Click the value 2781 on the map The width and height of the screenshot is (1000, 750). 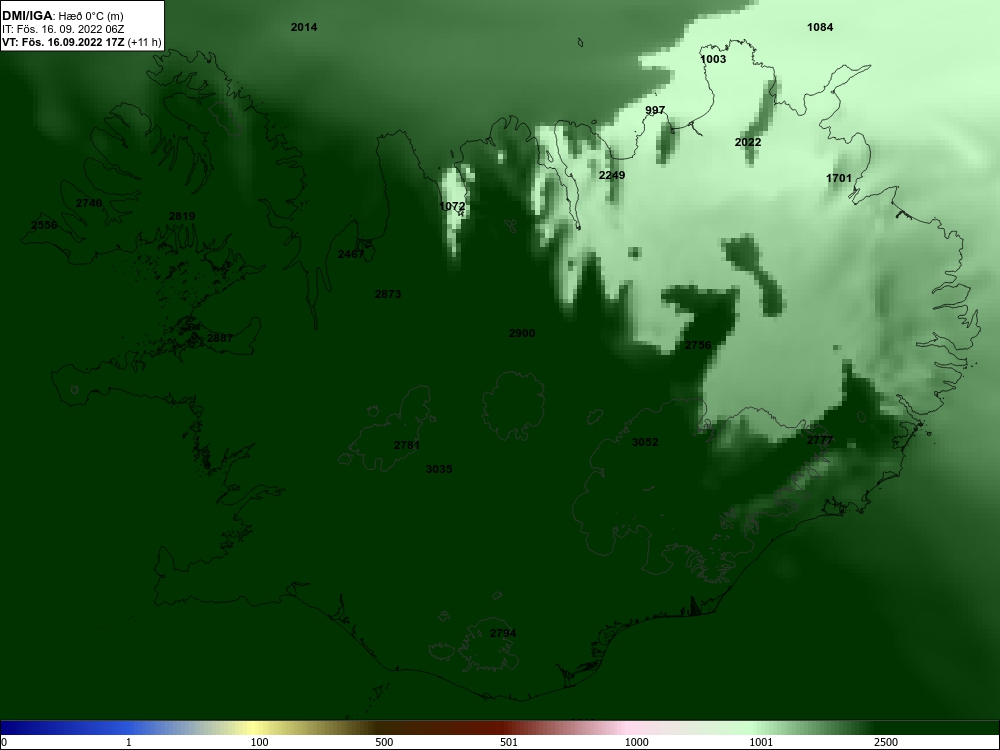tap(407, 445)
